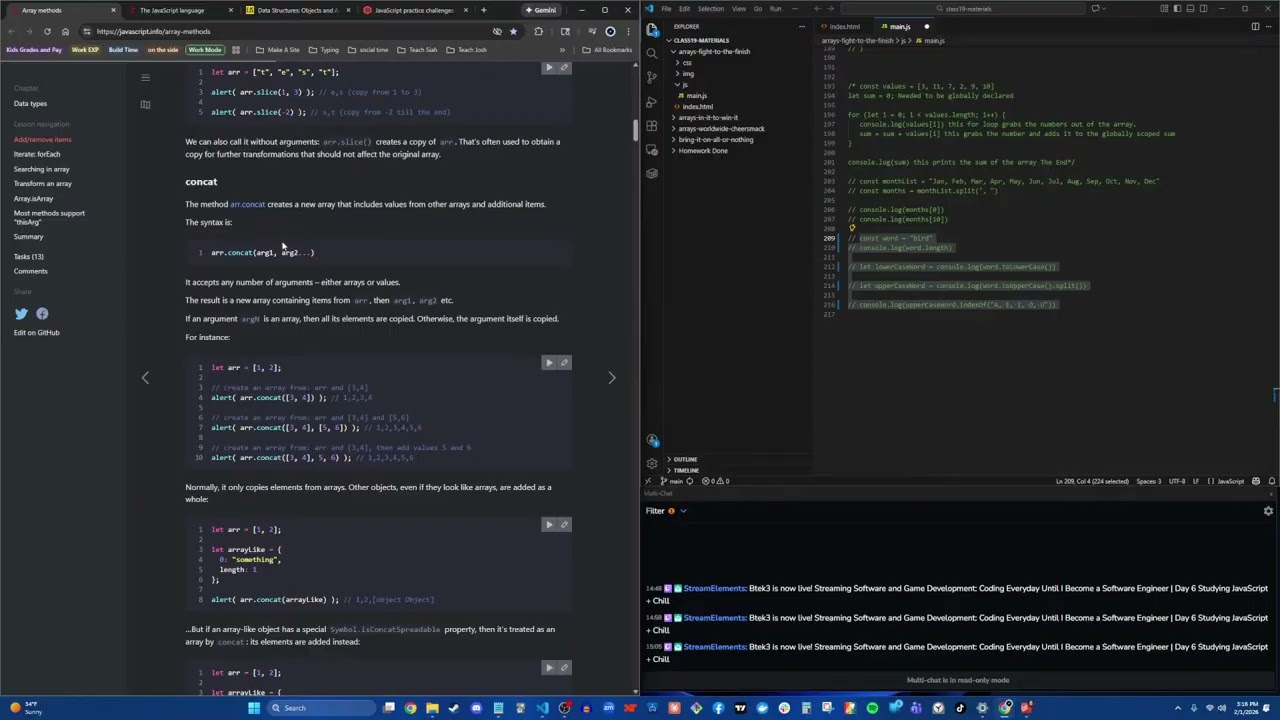Image resolution: width=1280 pixels, height=720 pixels.
Task: Go to Chrome home page icon
Action: (65, 31)
